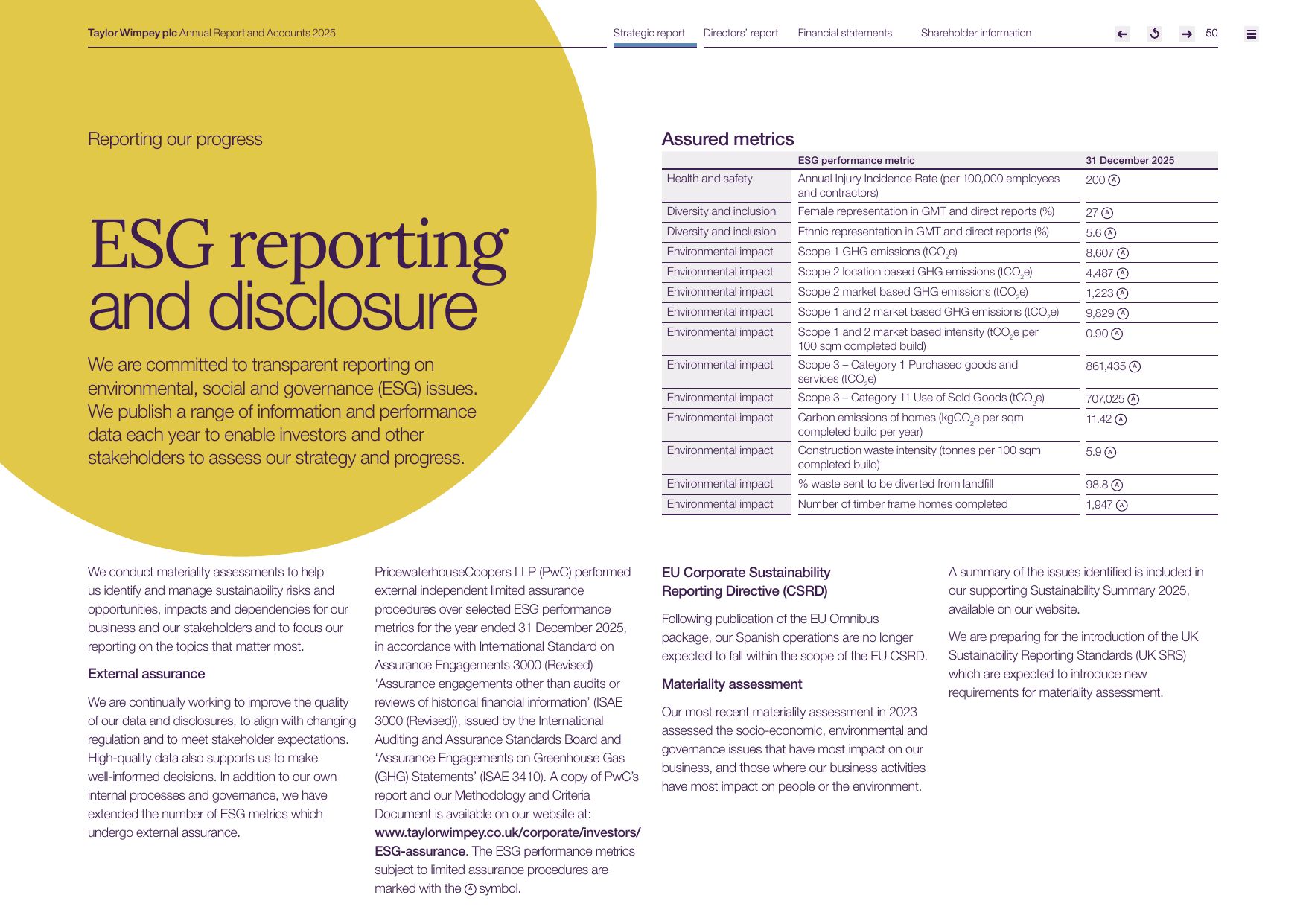The height and width of the screenshot is (924, 1306).
Task: Click assurance symbol beside 9,829
Action: (x=1123, y=313)
